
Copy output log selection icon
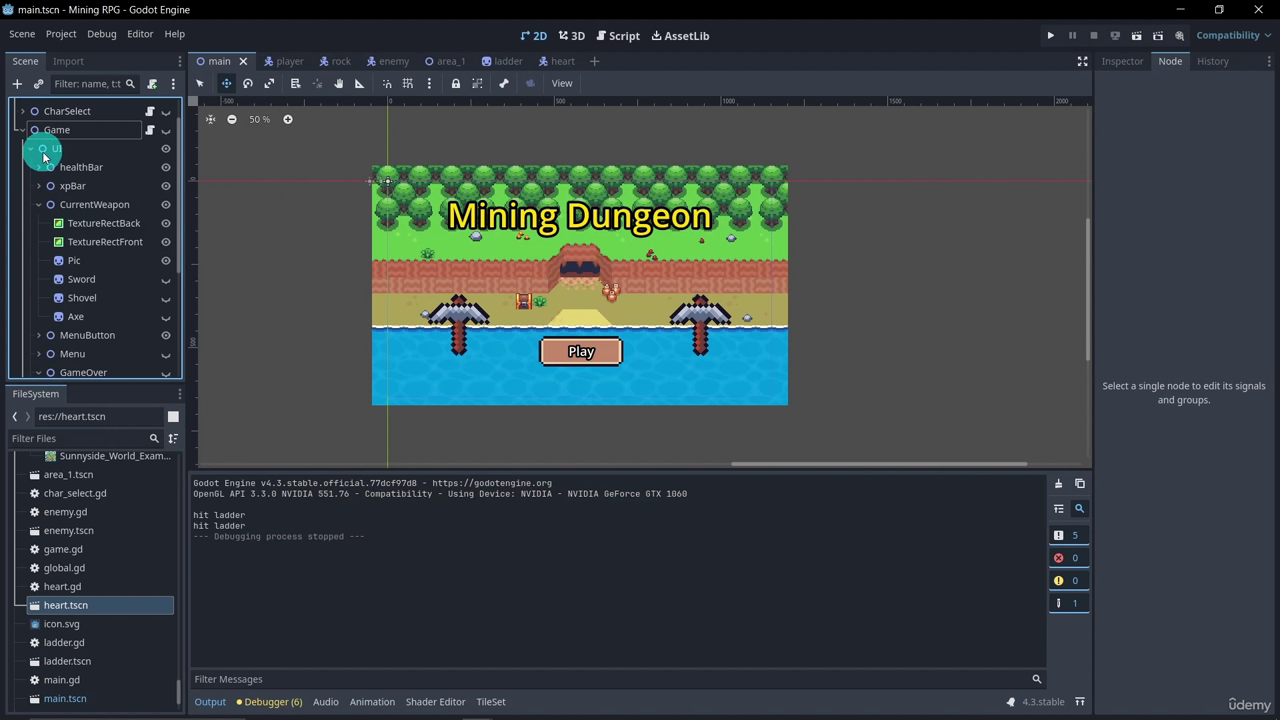pyautogui.click(x=1080, y=484)
